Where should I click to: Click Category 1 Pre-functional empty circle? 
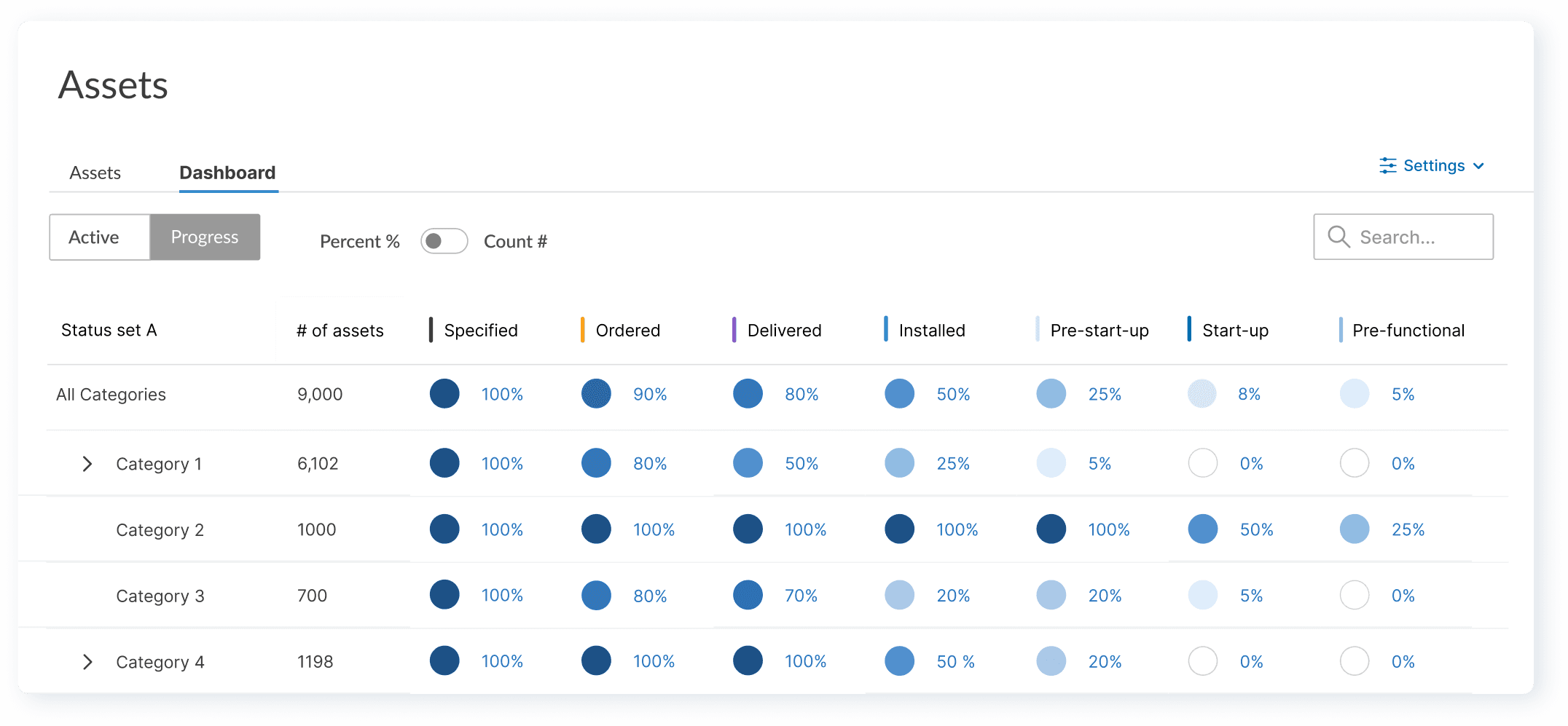click(1355, 463)
